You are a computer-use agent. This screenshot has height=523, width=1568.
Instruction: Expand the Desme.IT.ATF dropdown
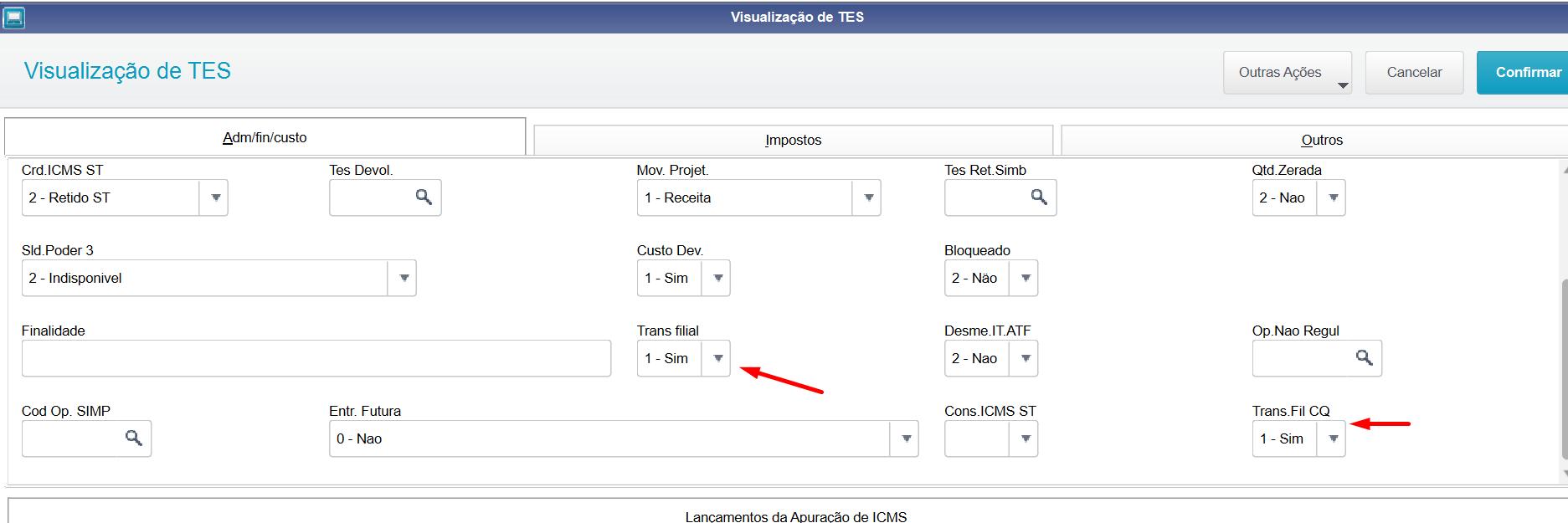[1024, 358]
